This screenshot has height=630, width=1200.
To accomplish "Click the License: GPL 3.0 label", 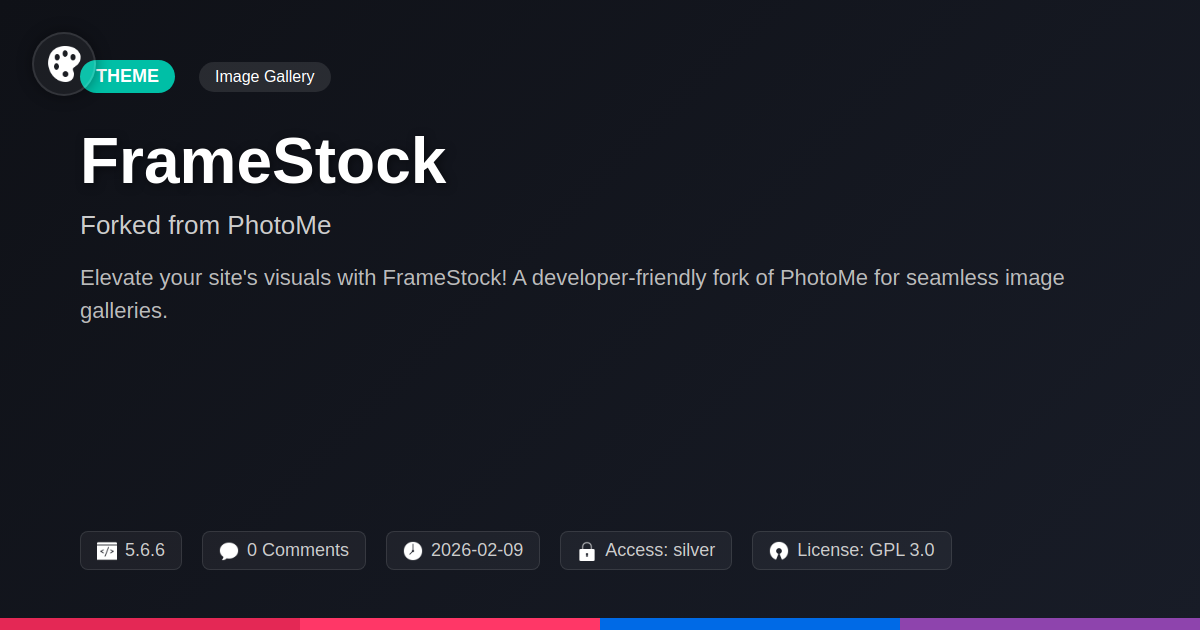I will (x=866, y=550).
